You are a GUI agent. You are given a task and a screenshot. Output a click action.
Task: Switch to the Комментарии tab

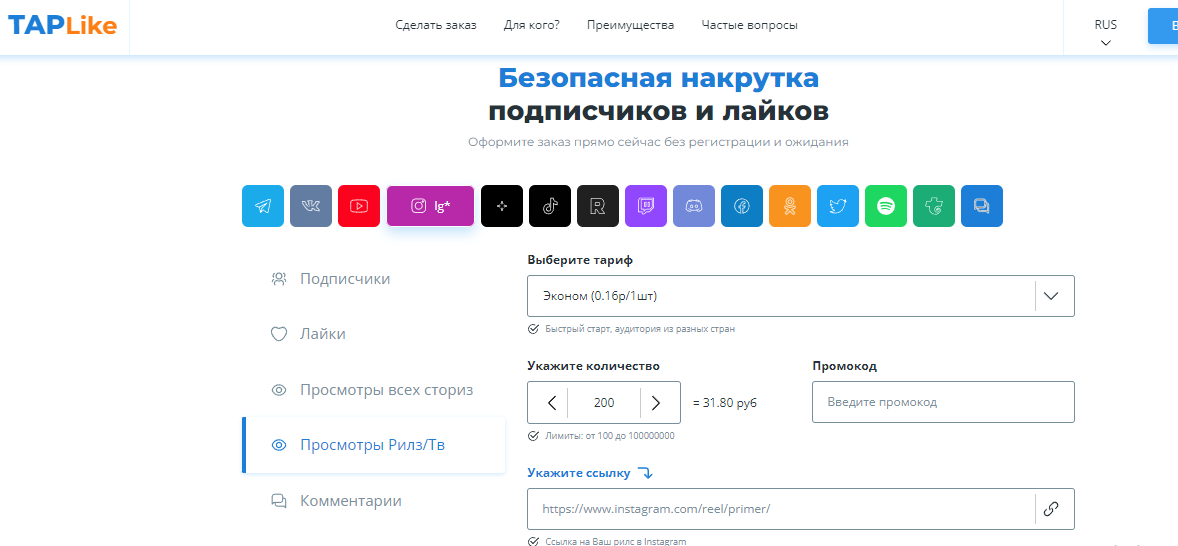tap(373, 501)
